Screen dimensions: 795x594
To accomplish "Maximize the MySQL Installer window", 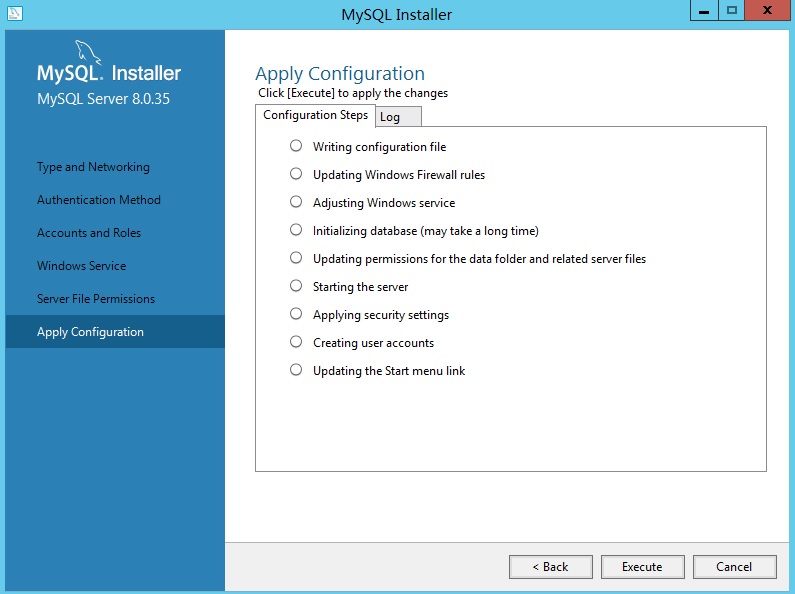I will [x=732, y=11].
